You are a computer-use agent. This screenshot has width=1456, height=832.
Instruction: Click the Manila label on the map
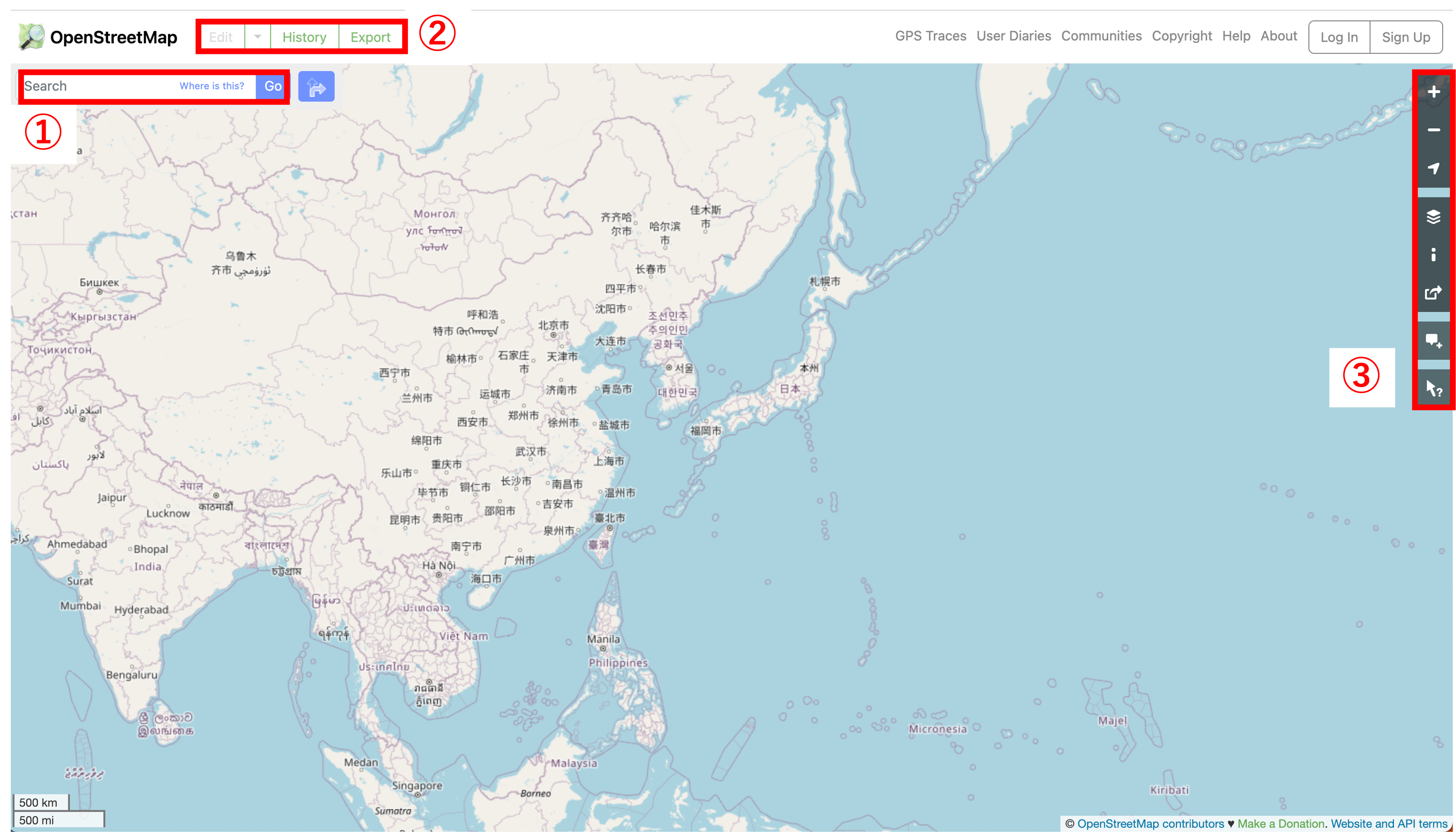[603, 639]
